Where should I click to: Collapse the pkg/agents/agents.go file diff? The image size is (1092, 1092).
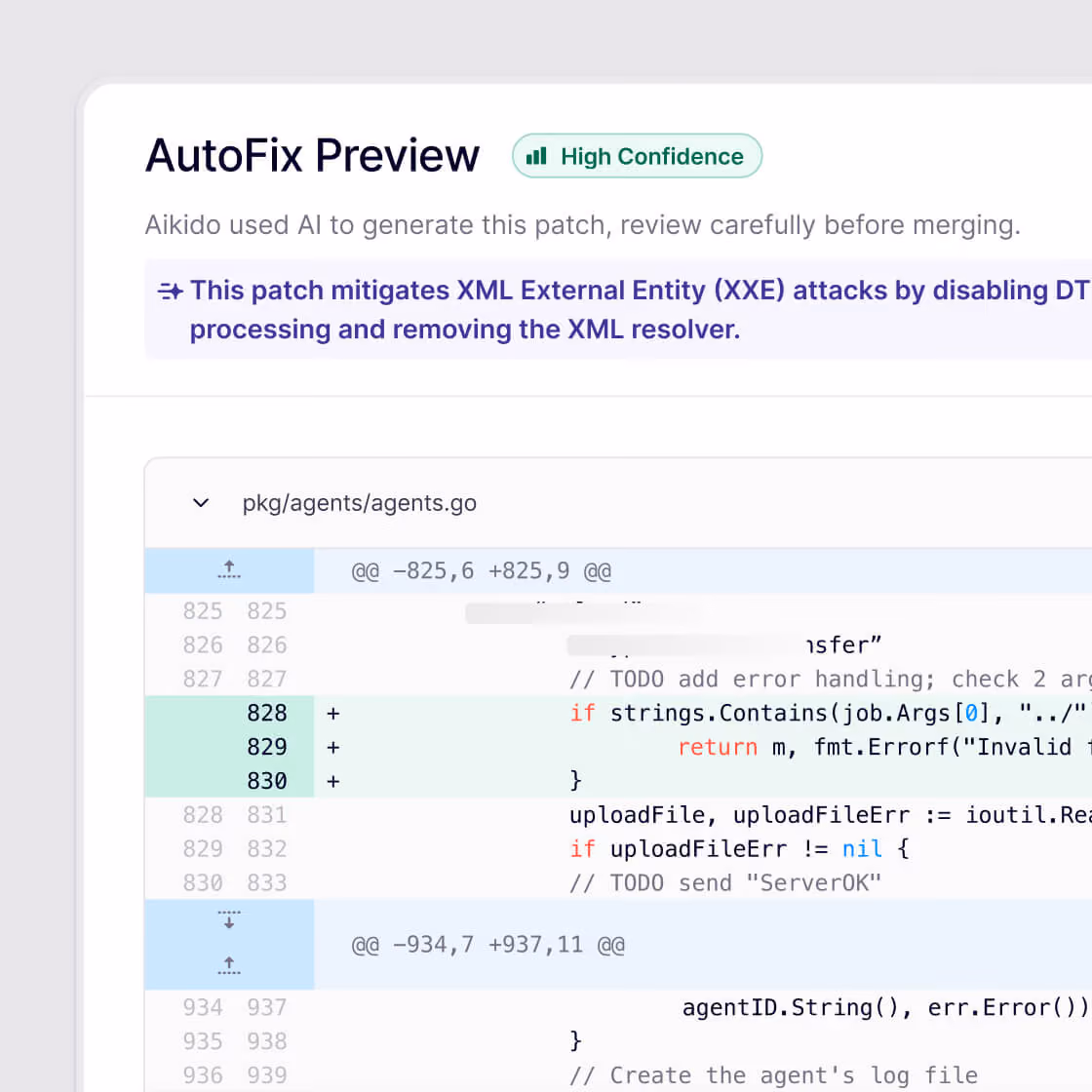click(x=201, y=503)
